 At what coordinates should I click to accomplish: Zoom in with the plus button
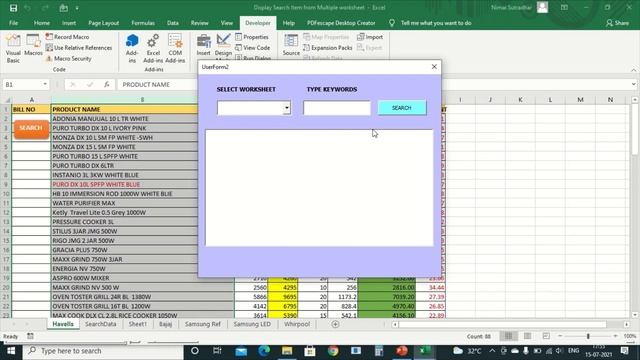(616, 336)
